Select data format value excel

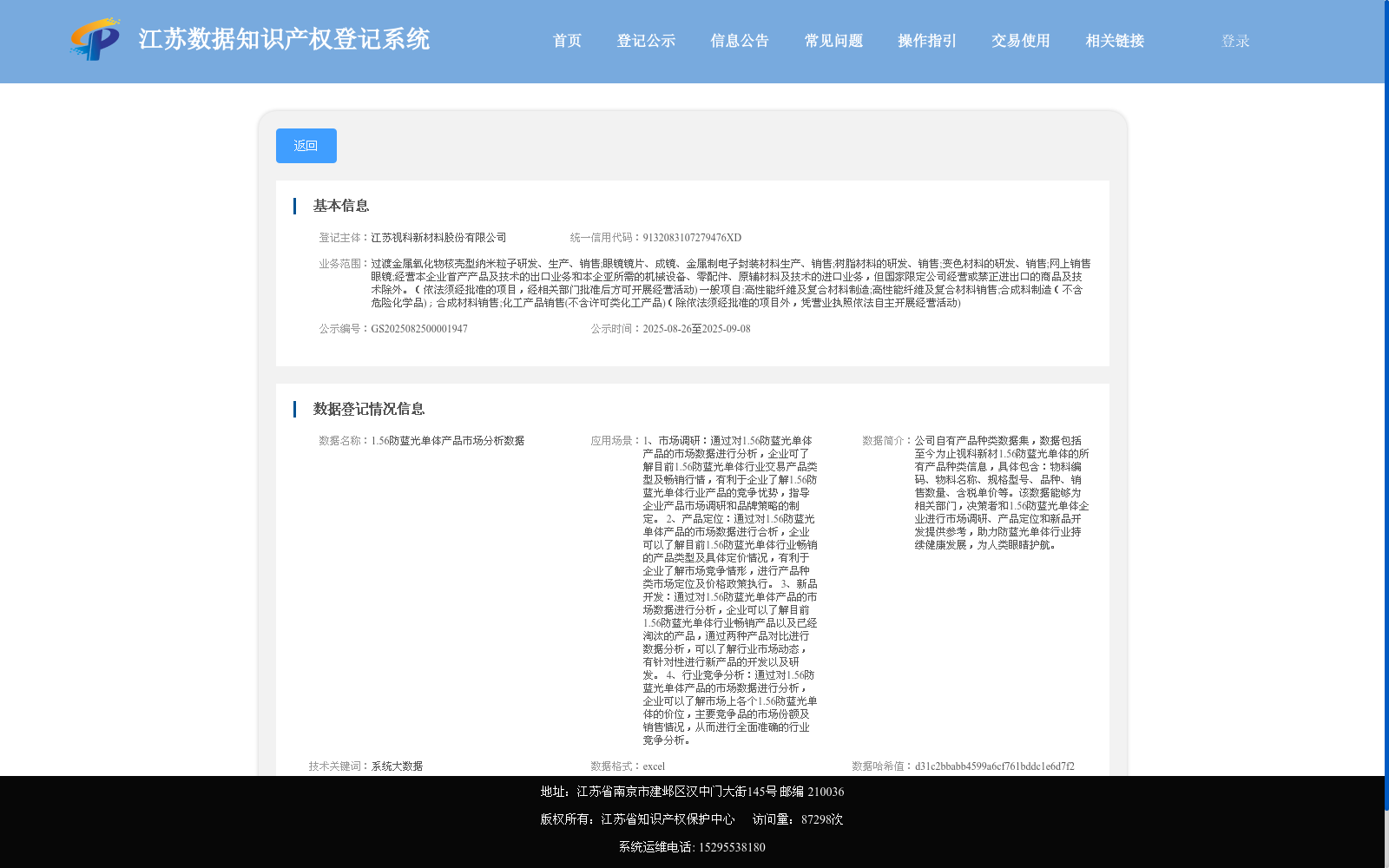pos(654,766)
